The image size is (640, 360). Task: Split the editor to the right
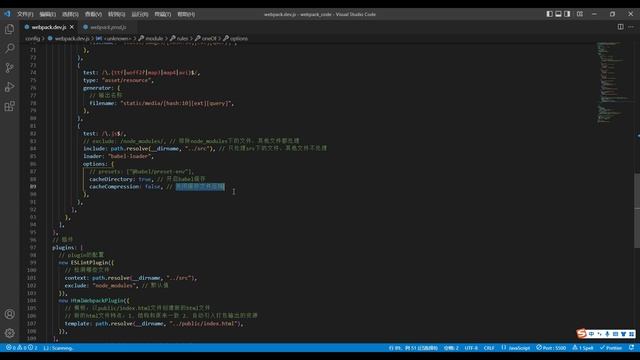point(620,27)
